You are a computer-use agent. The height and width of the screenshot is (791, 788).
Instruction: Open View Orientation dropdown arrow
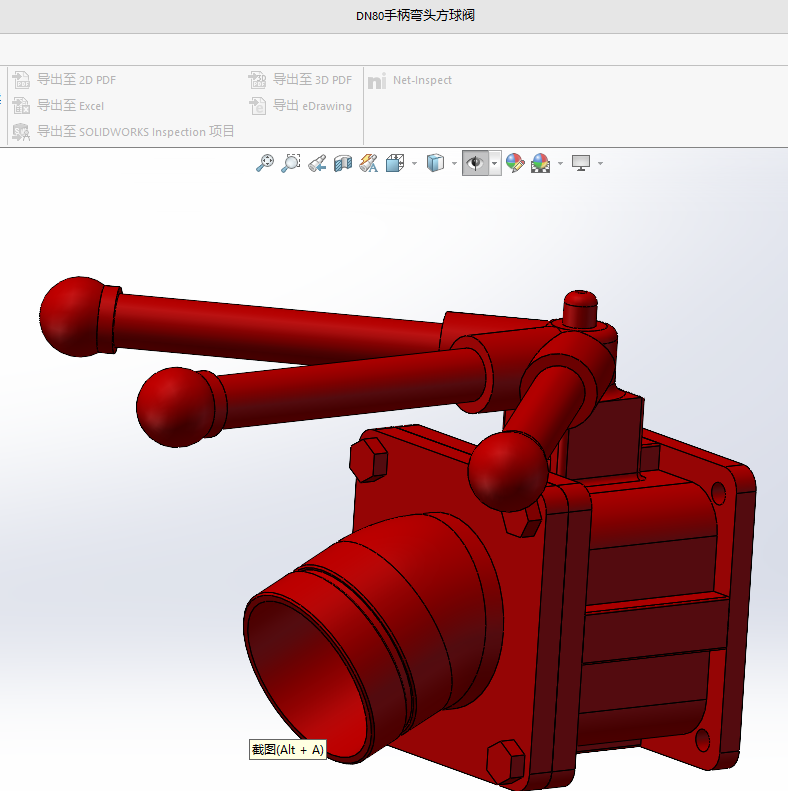tap(414, 163)
